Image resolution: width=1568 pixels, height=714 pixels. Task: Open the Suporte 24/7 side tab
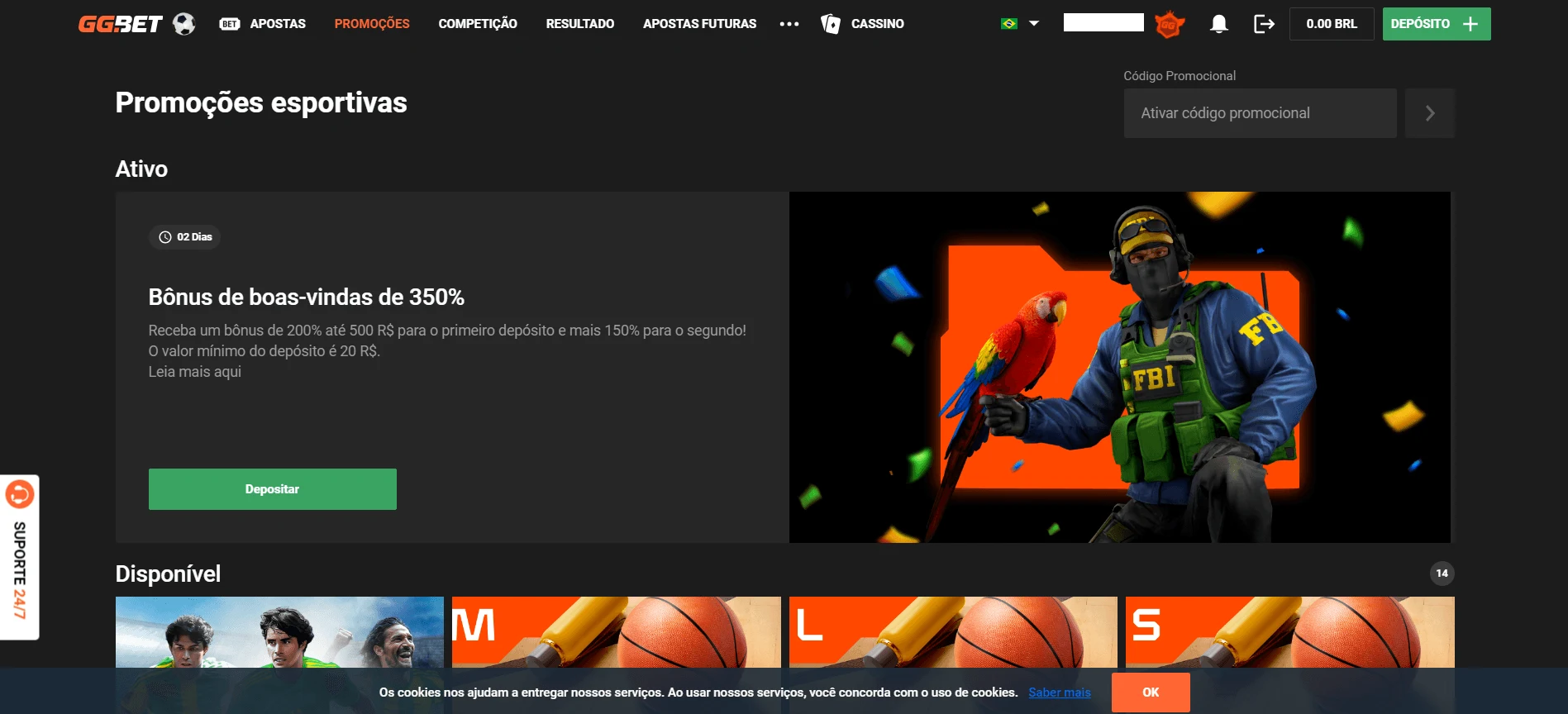pyautogui.click(x=20, y=558)
